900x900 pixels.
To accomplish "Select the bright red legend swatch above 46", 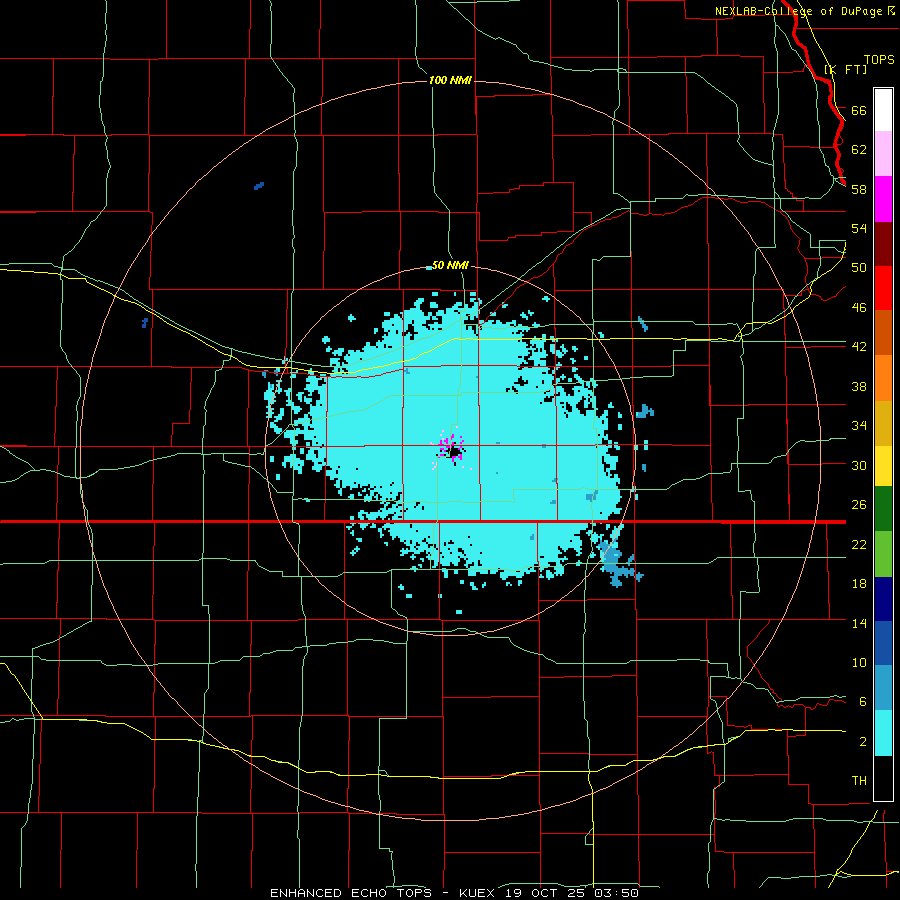I will 883,288.
